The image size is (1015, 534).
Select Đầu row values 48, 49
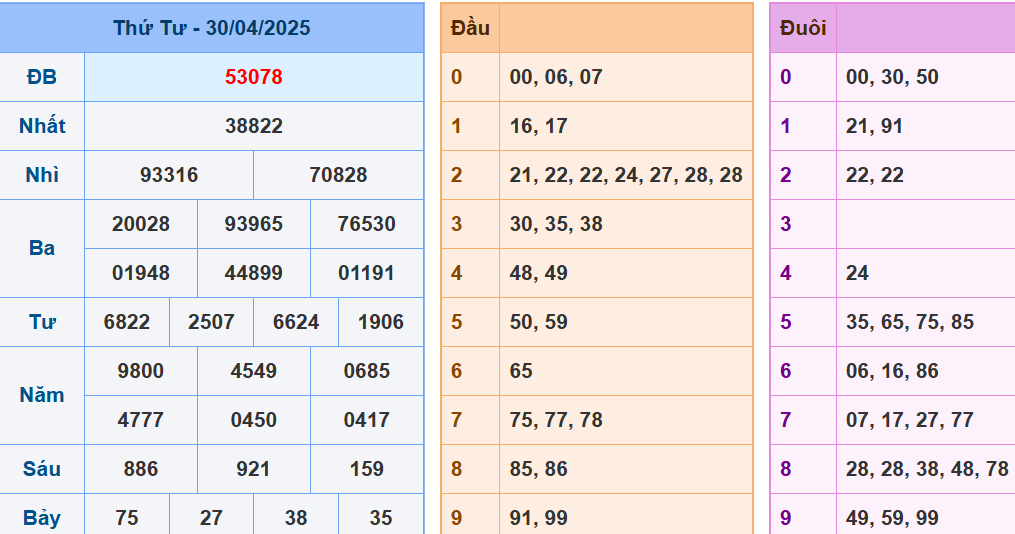[539, 273]
